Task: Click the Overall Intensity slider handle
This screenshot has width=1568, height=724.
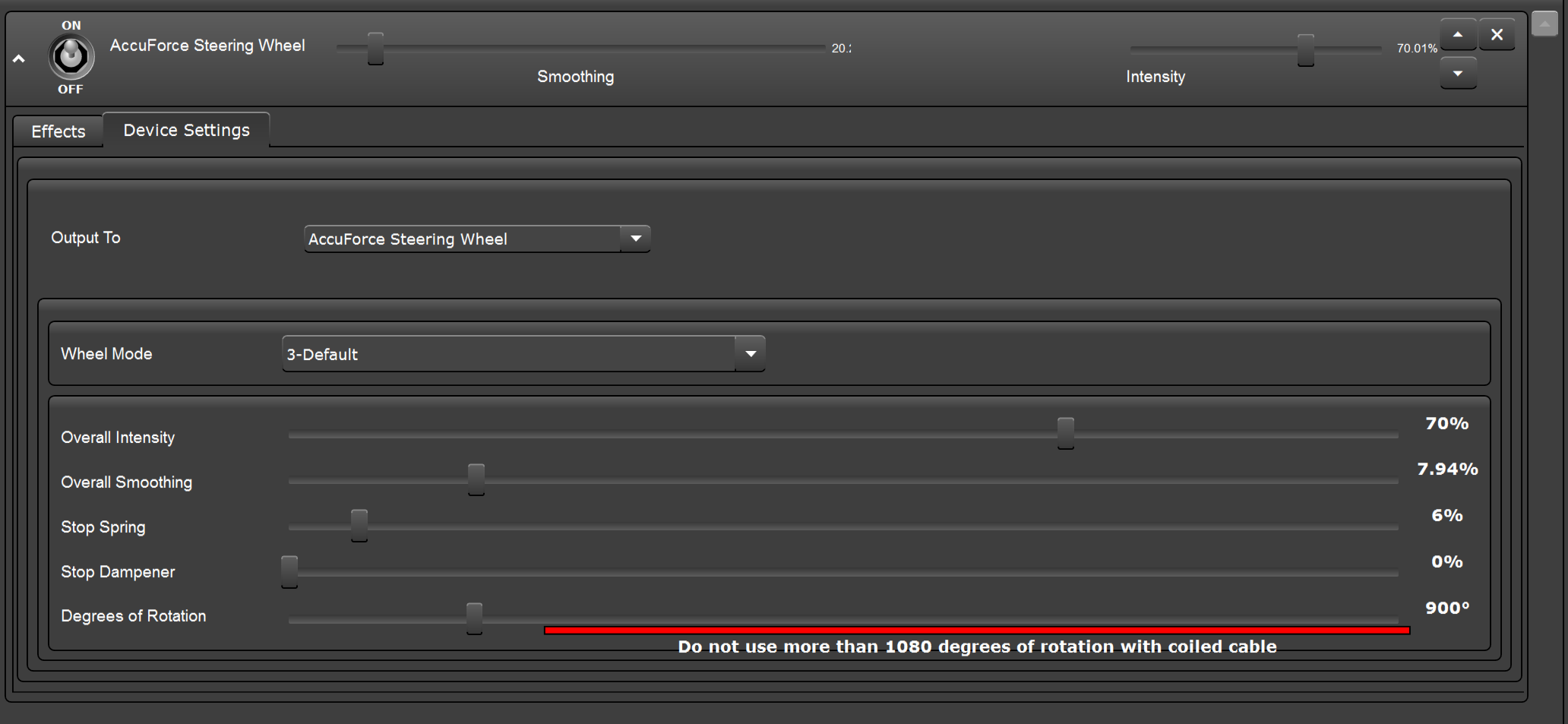Action: [x=1066, y=433]
